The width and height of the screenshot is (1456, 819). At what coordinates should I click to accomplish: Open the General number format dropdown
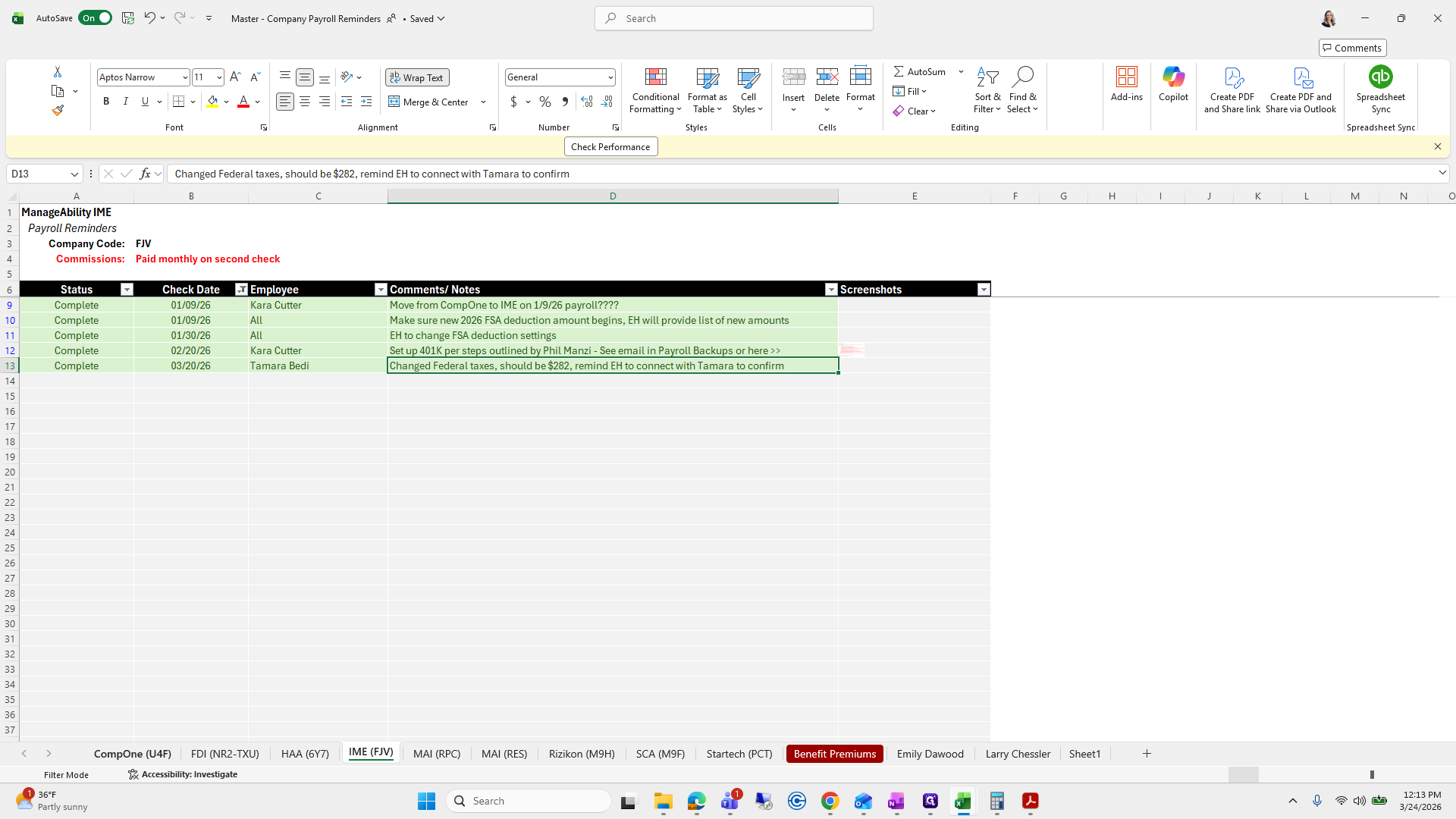pyautogui.click(x=610, y=77)
